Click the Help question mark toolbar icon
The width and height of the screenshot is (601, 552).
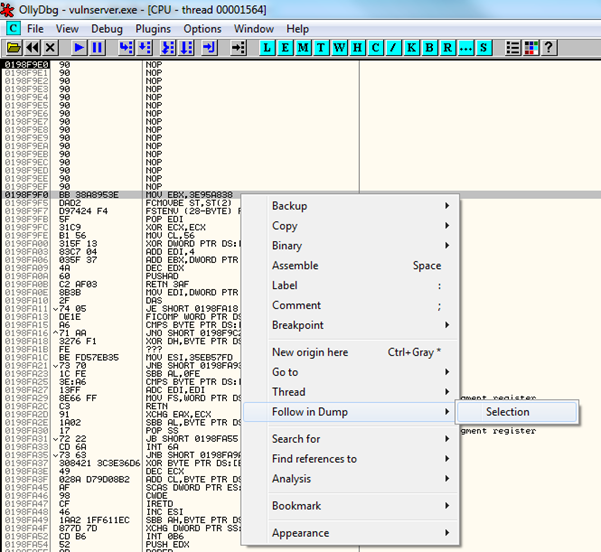(x=549, y=47)
